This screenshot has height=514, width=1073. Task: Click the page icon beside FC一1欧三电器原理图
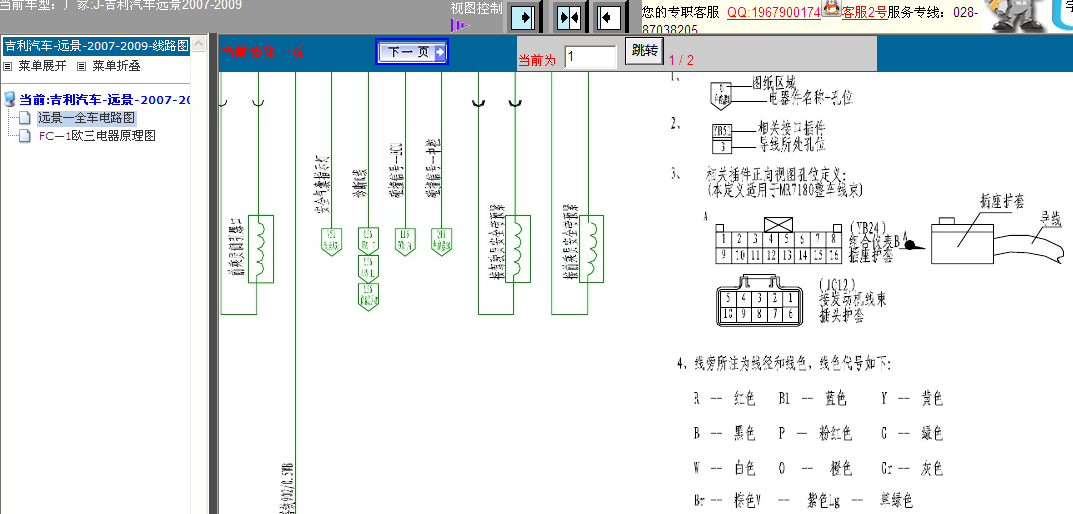click(25, 136)
